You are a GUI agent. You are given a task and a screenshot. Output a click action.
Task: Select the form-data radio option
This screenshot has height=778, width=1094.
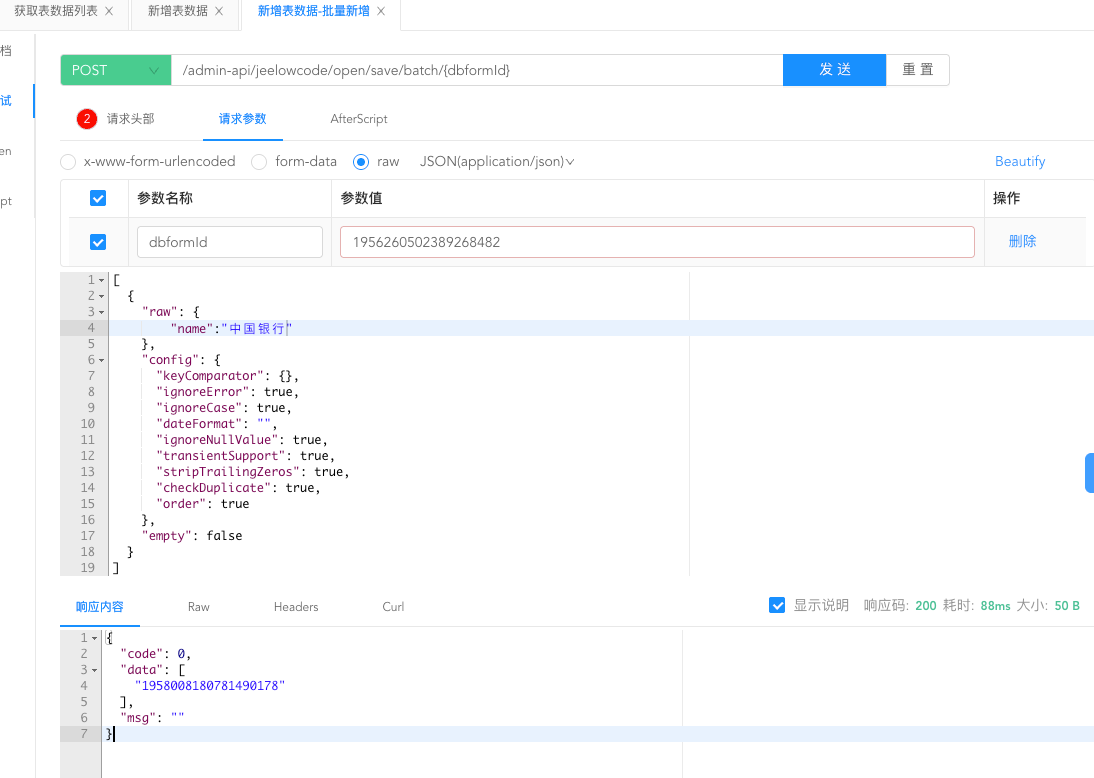(259, 162)
